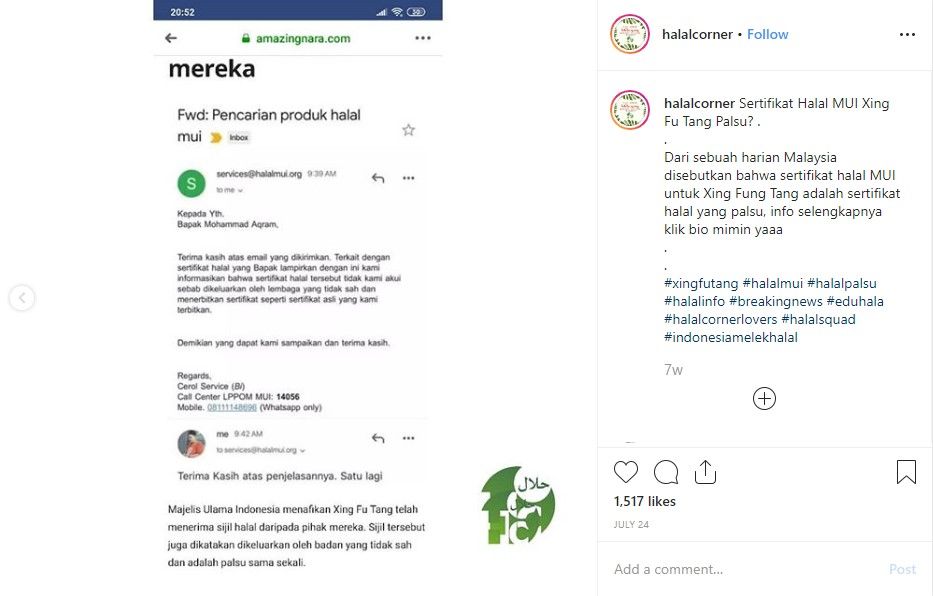Open the halalcorner profile picture in the header
933x596 pixels.
pos(630,34)
